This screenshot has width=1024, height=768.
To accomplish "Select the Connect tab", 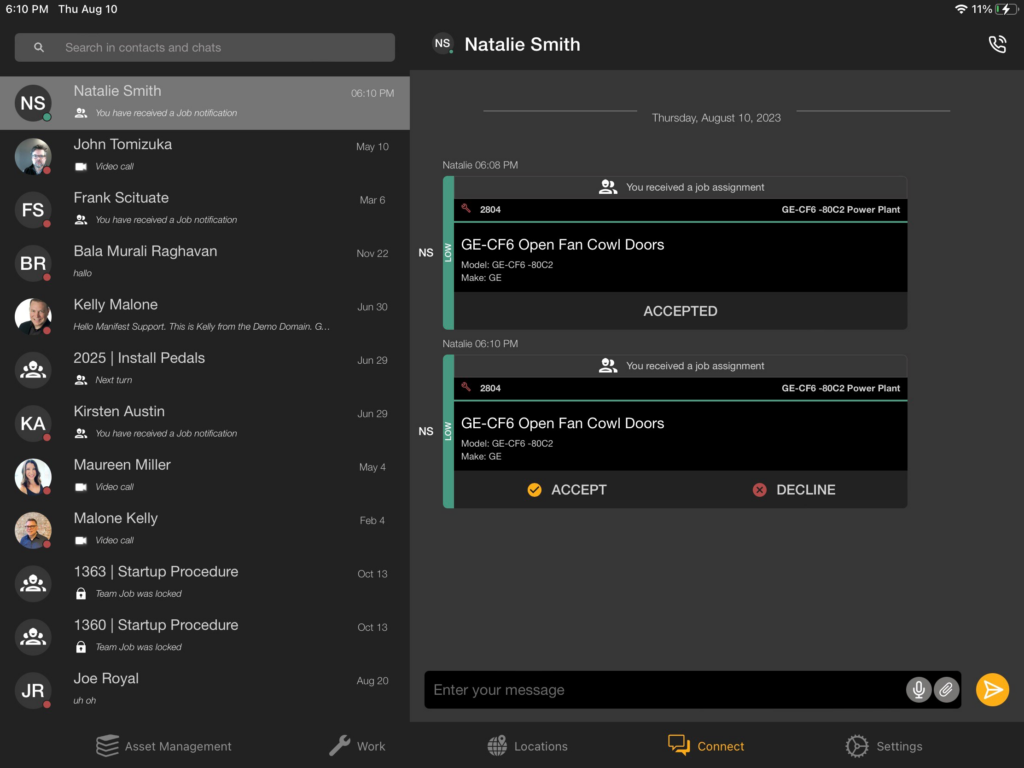I will coord(706,746).
